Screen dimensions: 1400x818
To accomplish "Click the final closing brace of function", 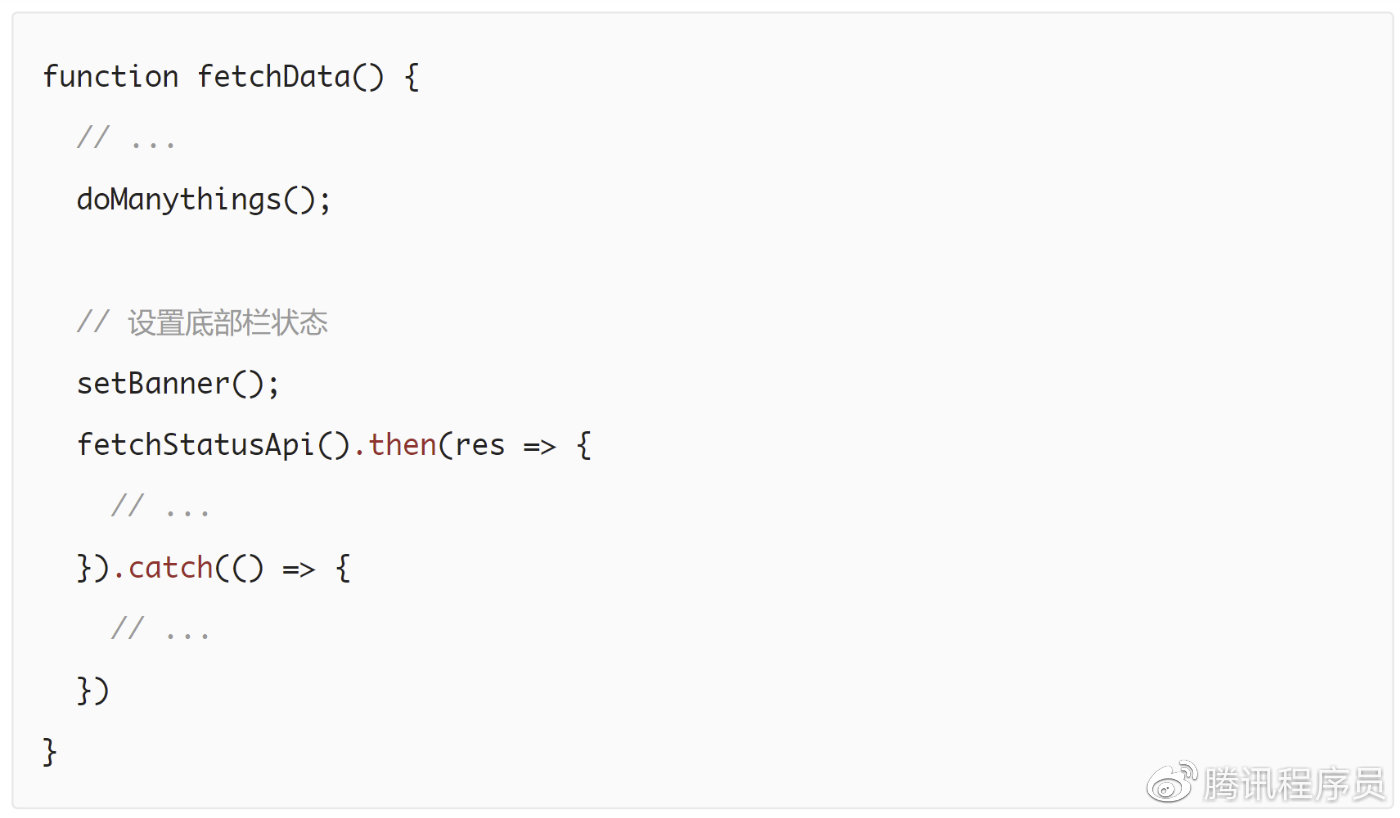I will [x=50, y=752].
